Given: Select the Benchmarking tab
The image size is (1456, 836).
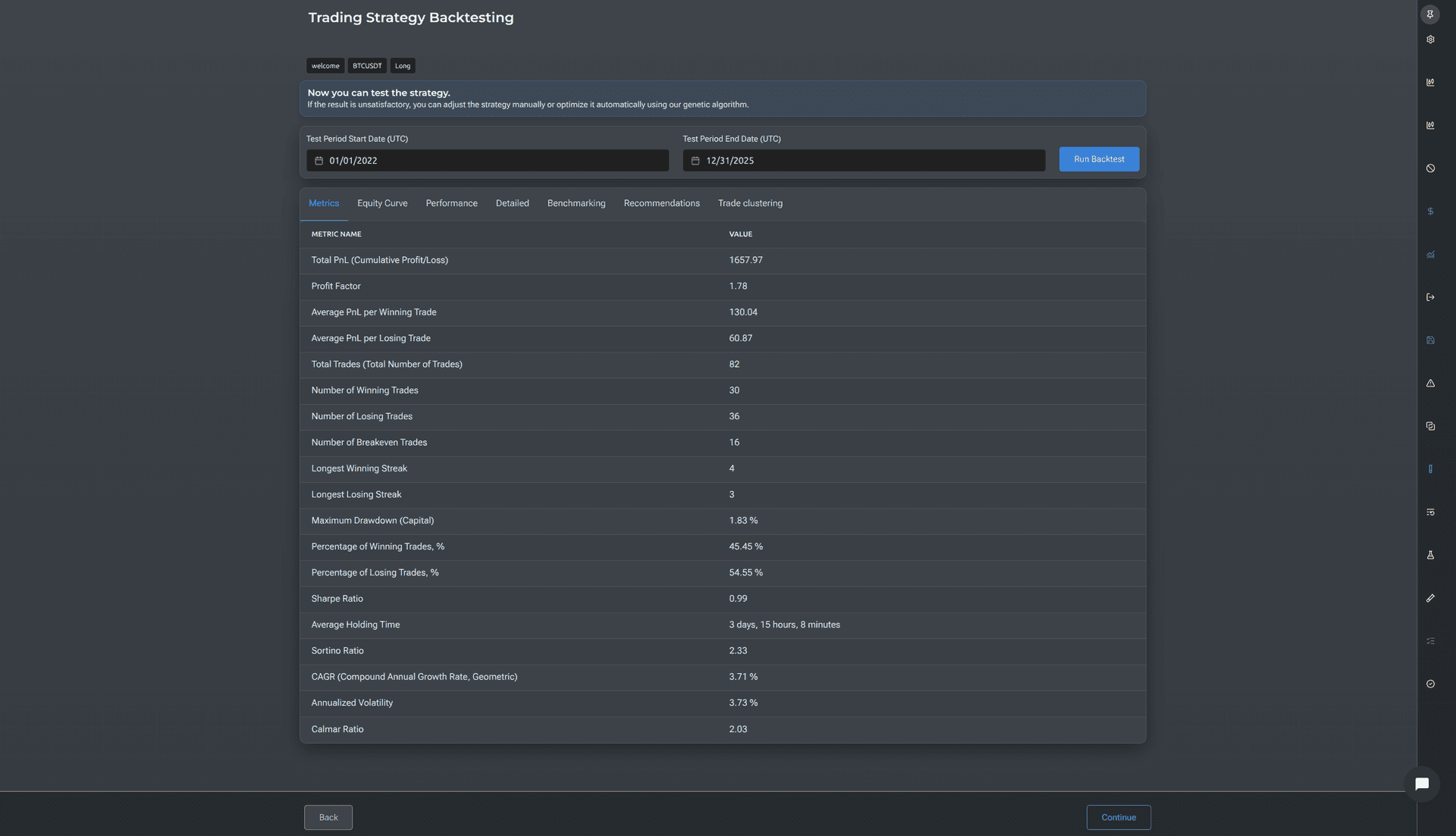Looking at the screenshot, I should point(576,203).
